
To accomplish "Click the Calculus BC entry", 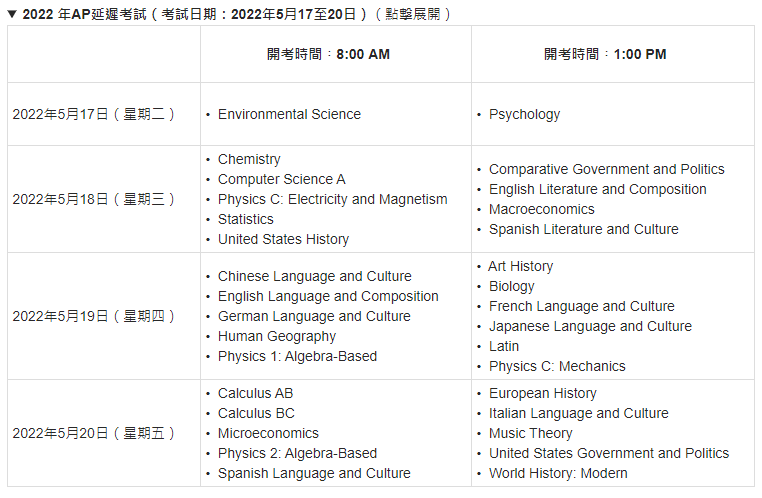I will click(x=256, y=413).
